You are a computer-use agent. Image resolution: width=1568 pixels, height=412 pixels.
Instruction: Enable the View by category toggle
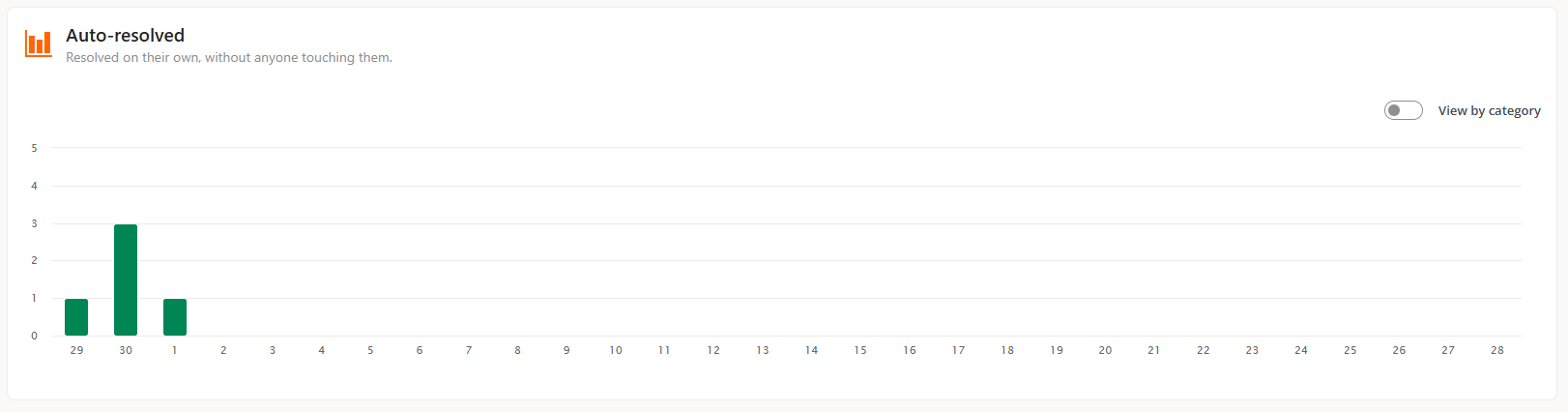[x=1403, y=110]
